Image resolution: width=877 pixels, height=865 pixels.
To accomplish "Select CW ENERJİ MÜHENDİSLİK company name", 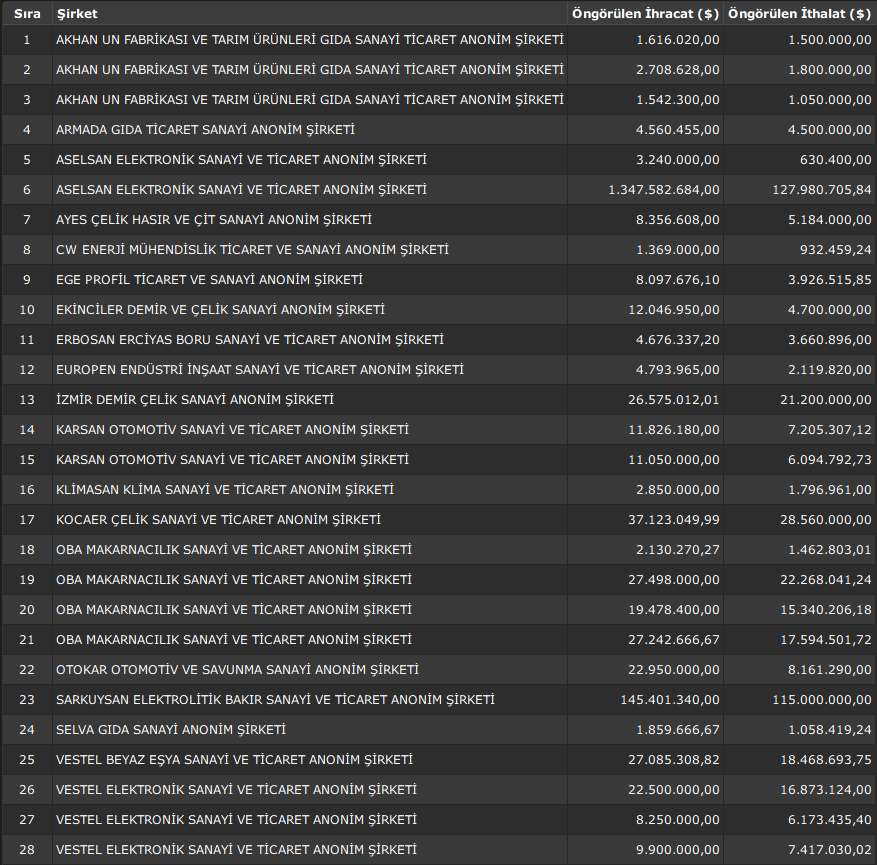I will (x=252, y=249).
